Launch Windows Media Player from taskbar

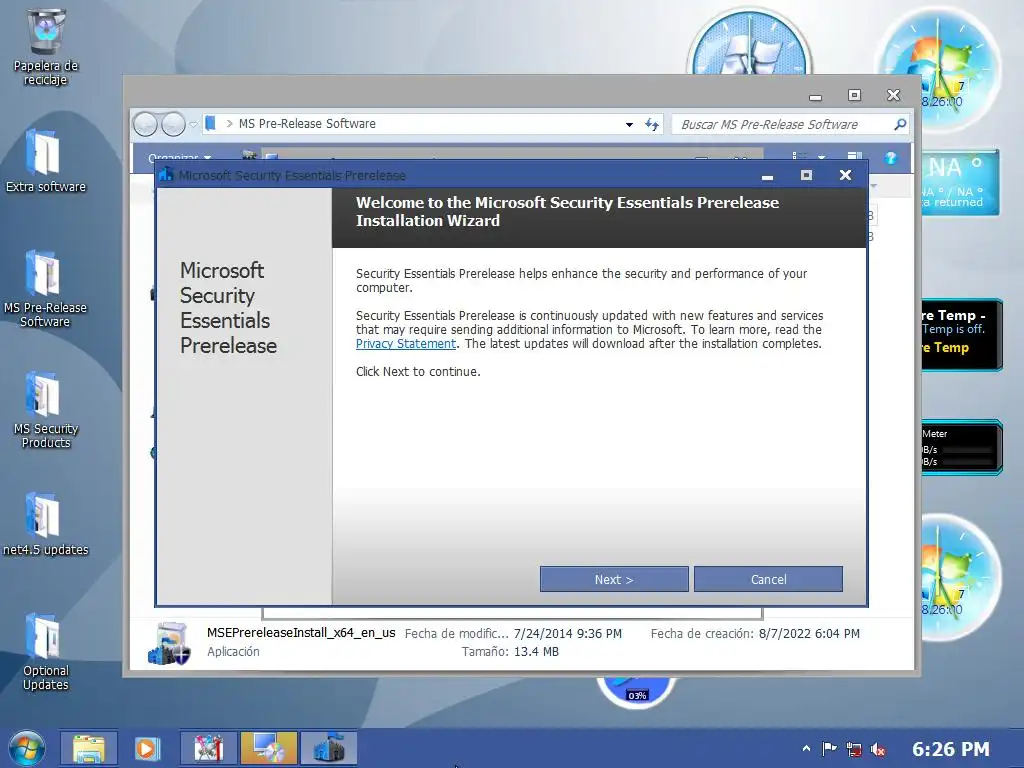click(x=147, y=748)
